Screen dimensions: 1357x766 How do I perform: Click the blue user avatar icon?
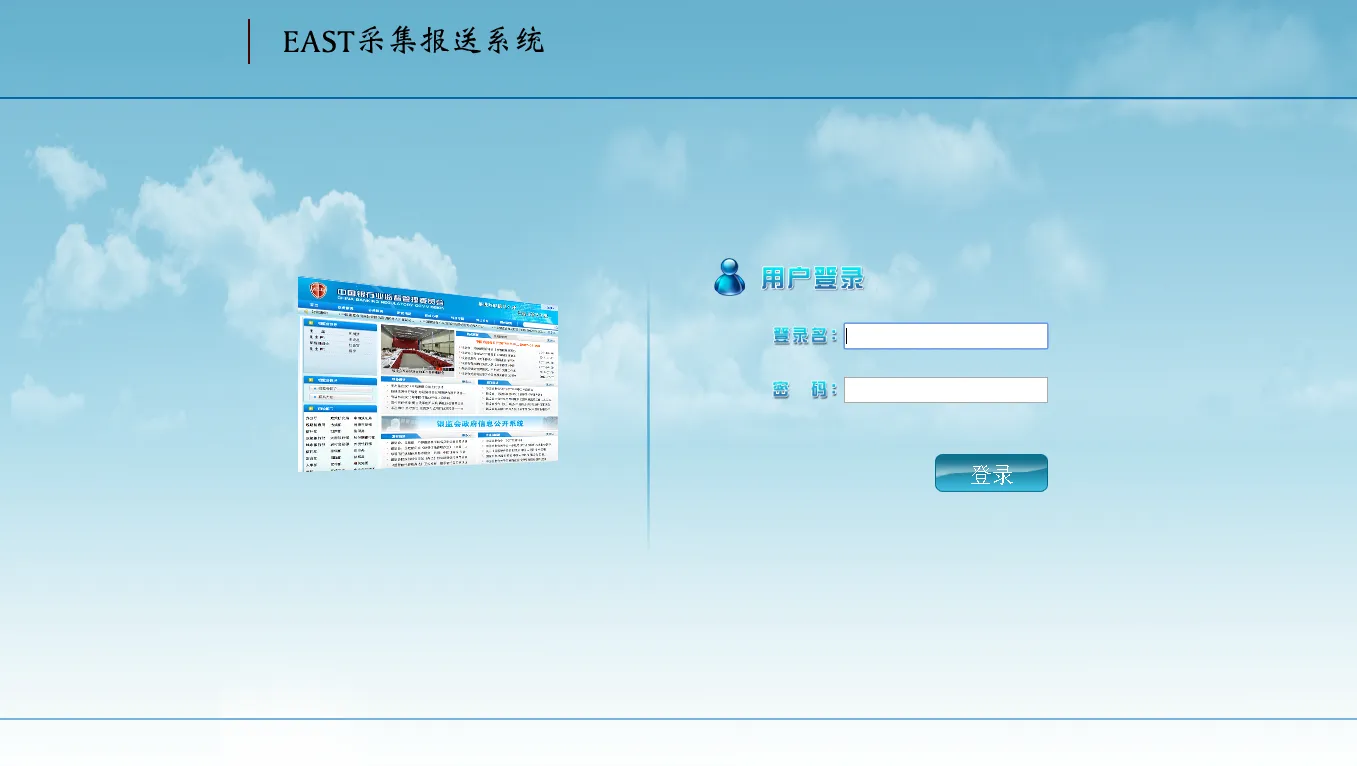pyautogui.click(x=730, y=277)
